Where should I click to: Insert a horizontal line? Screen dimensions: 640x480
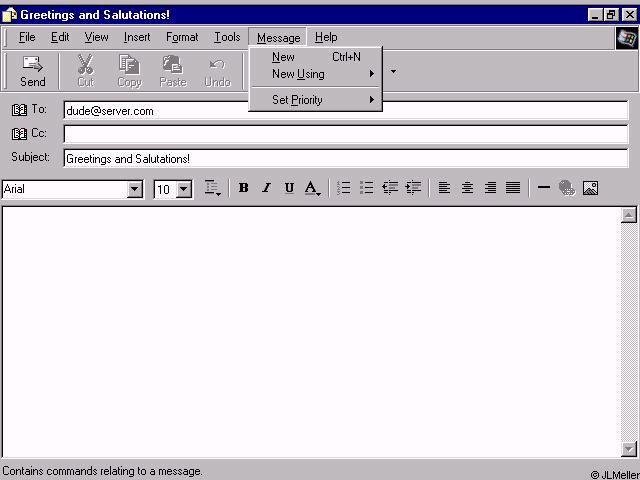[x=544, y=187]
